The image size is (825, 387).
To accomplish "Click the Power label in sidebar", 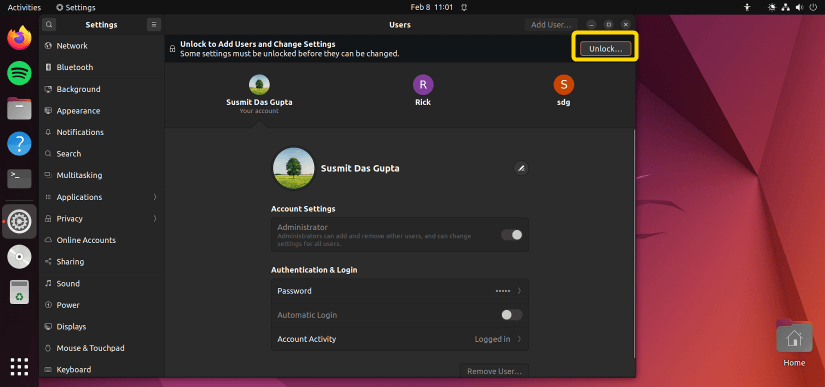I will click(x=68, y=305).
